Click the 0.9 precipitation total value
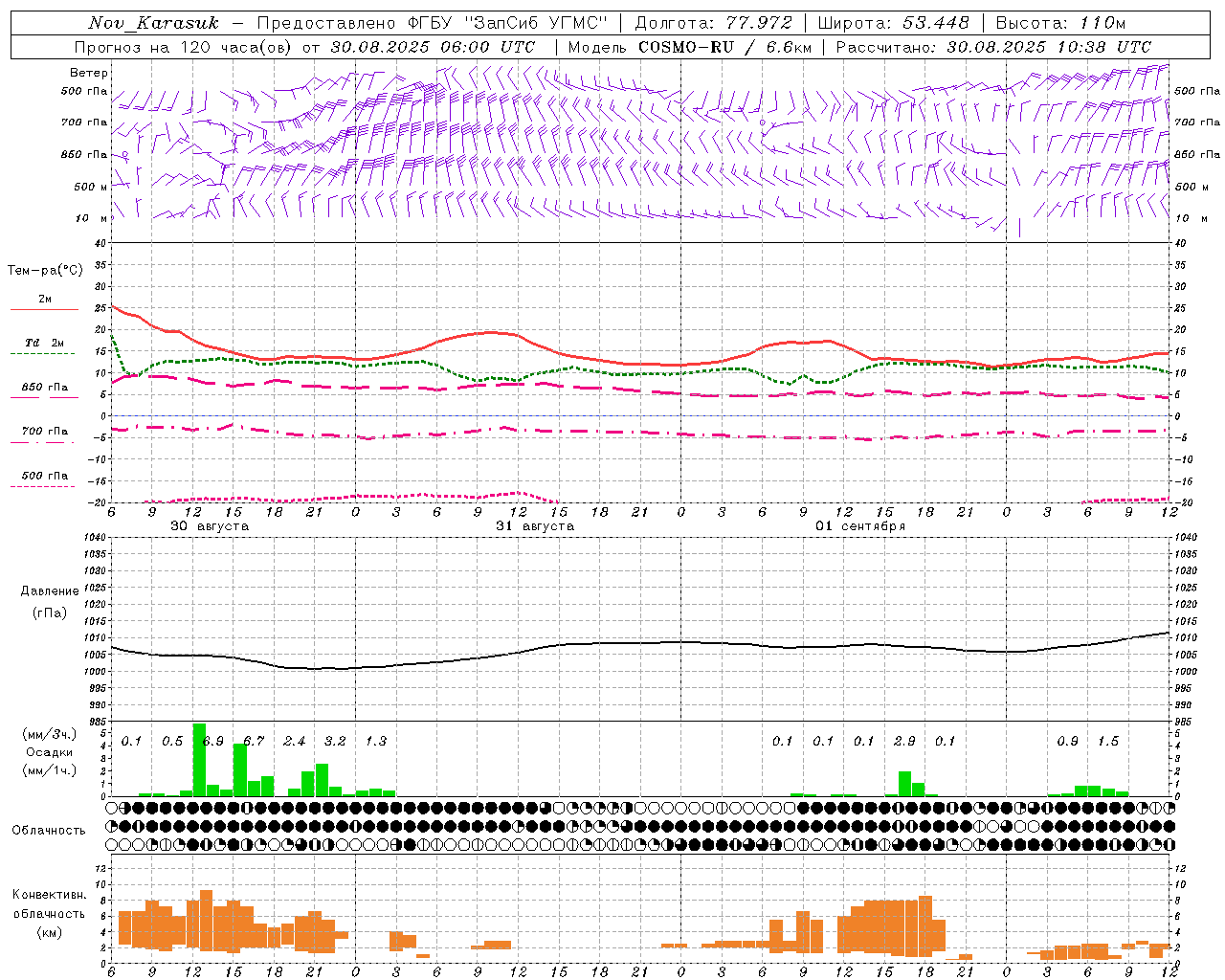This screenshot has width=1225, height=980. tap(1067, 742)
